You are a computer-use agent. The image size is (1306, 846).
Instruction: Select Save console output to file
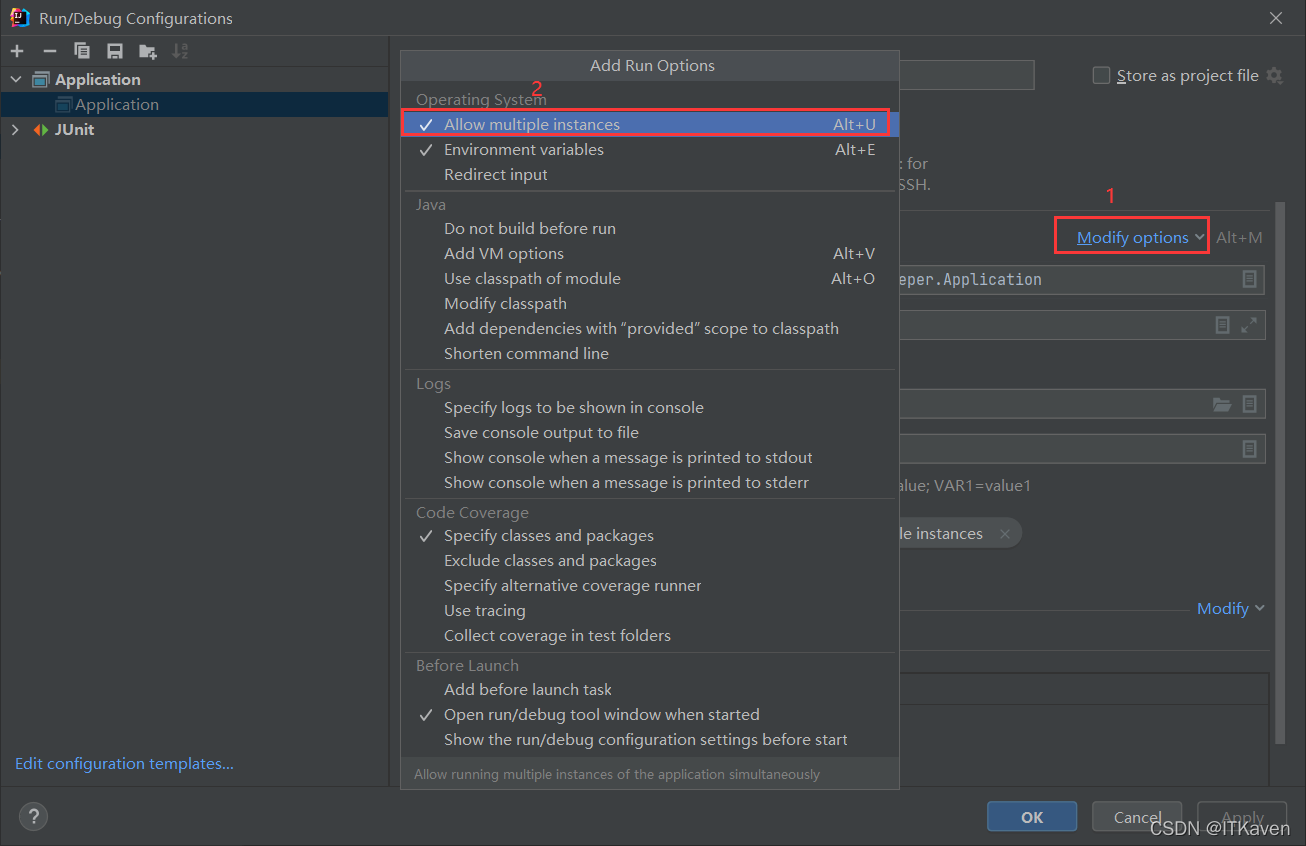650,433
